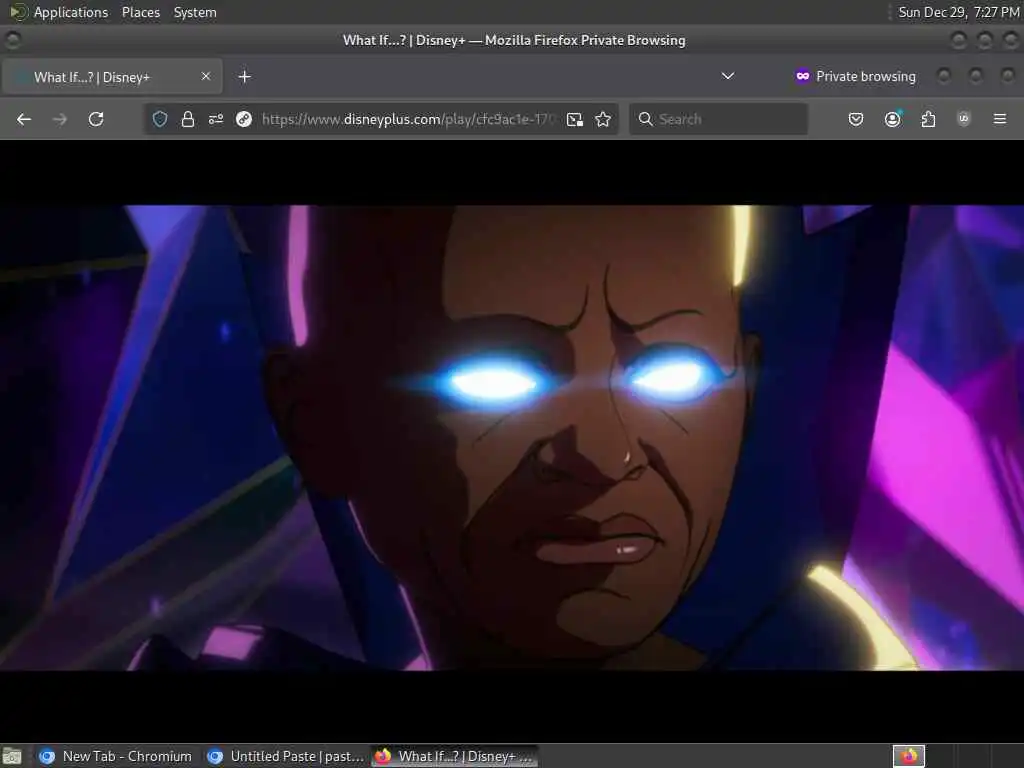Click the autoplay/DRM icon in address bar
Screen dimensions: 1024x768
coord(244,119)
